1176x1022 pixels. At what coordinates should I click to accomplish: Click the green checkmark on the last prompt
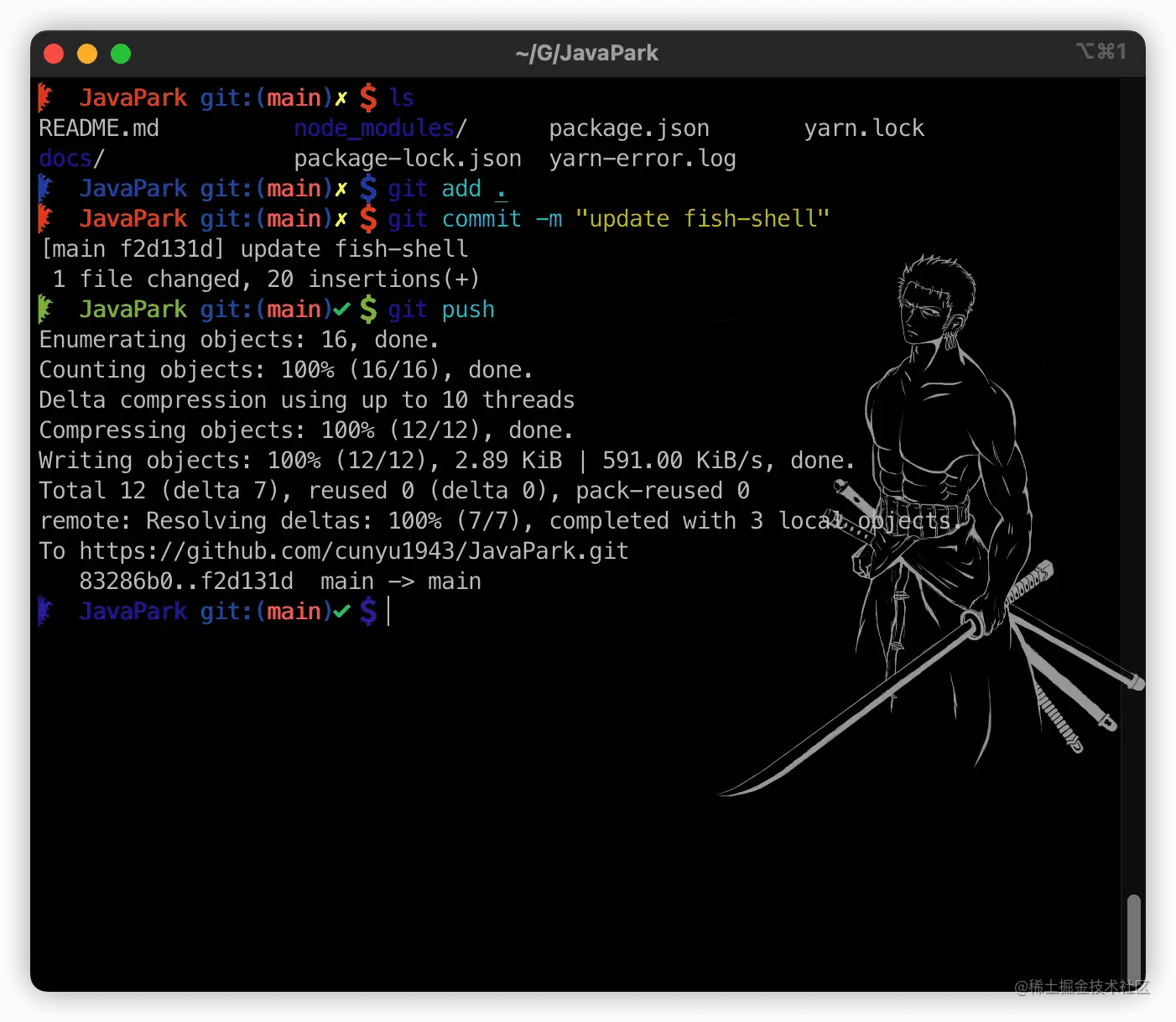click(341, 612)
